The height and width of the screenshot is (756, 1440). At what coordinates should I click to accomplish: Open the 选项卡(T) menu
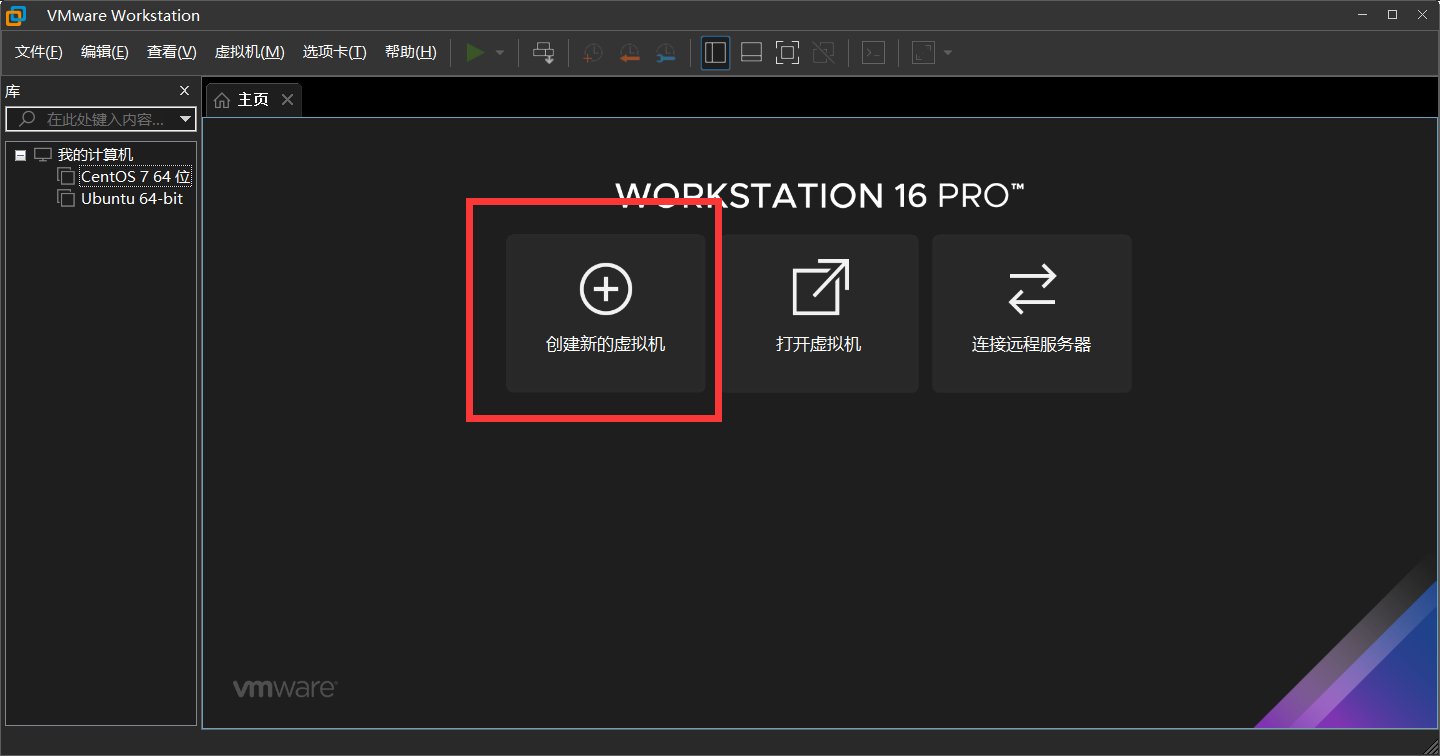[x=335, y=52]
